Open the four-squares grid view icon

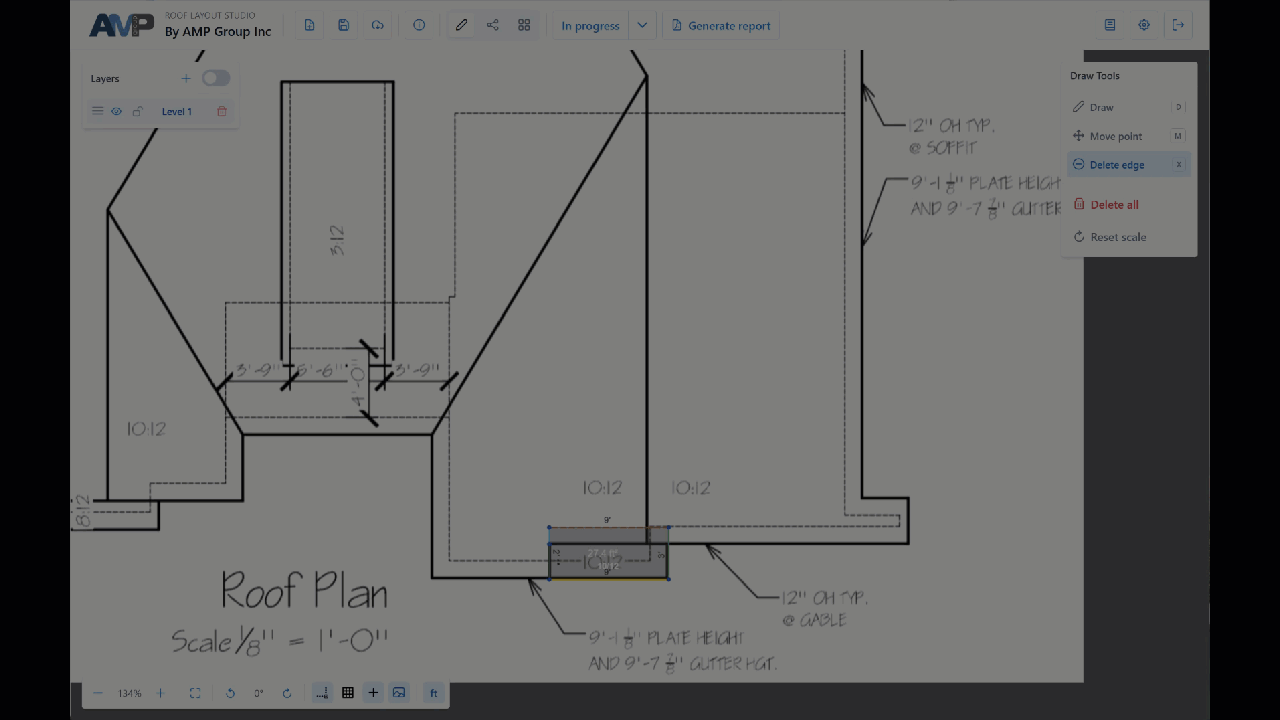coord(524,25)
